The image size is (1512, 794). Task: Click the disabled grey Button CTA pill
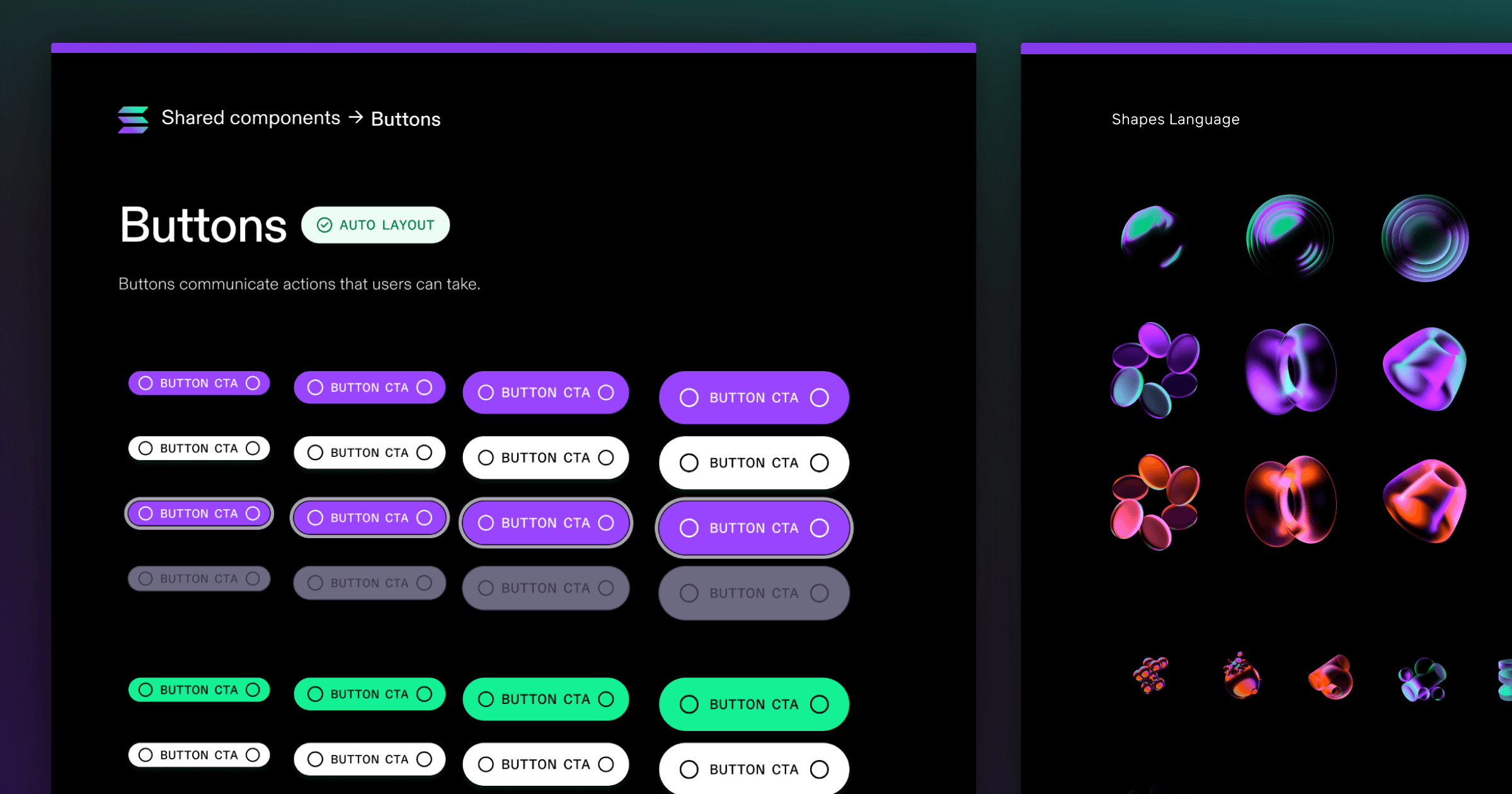(753, 592)
